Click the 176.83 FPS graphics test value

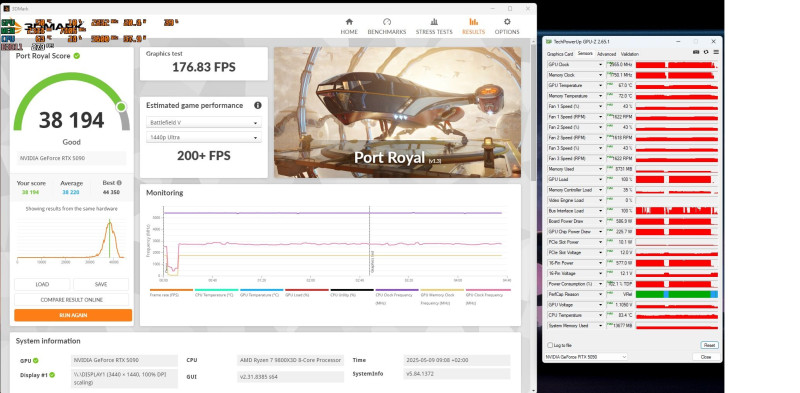click(204, 67)
